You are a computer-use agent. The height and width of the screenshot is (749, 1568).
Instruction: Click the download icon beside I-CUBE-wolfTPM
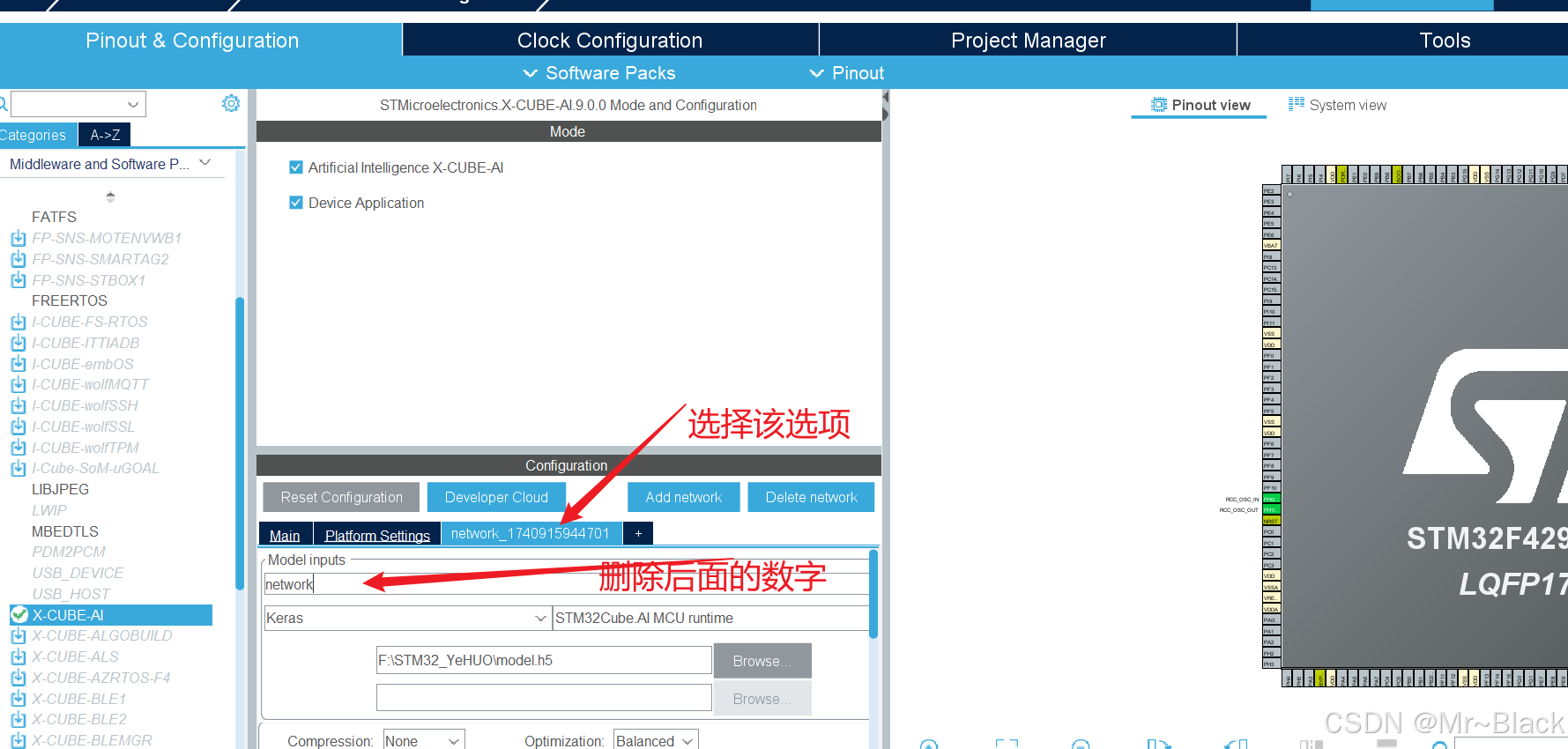tap(18, 448)
